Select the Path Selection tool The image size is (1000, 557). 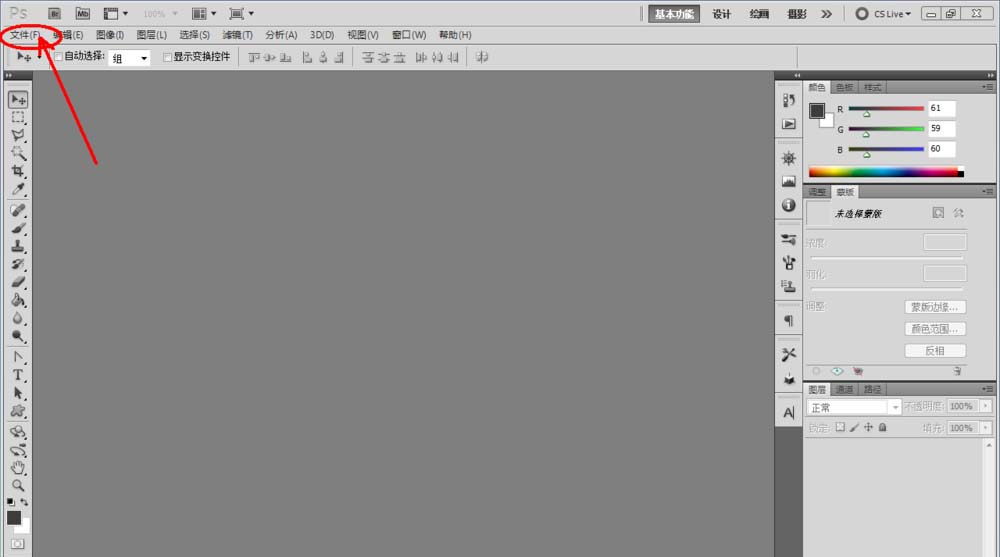pyautogui.click(x=18, y=393)
